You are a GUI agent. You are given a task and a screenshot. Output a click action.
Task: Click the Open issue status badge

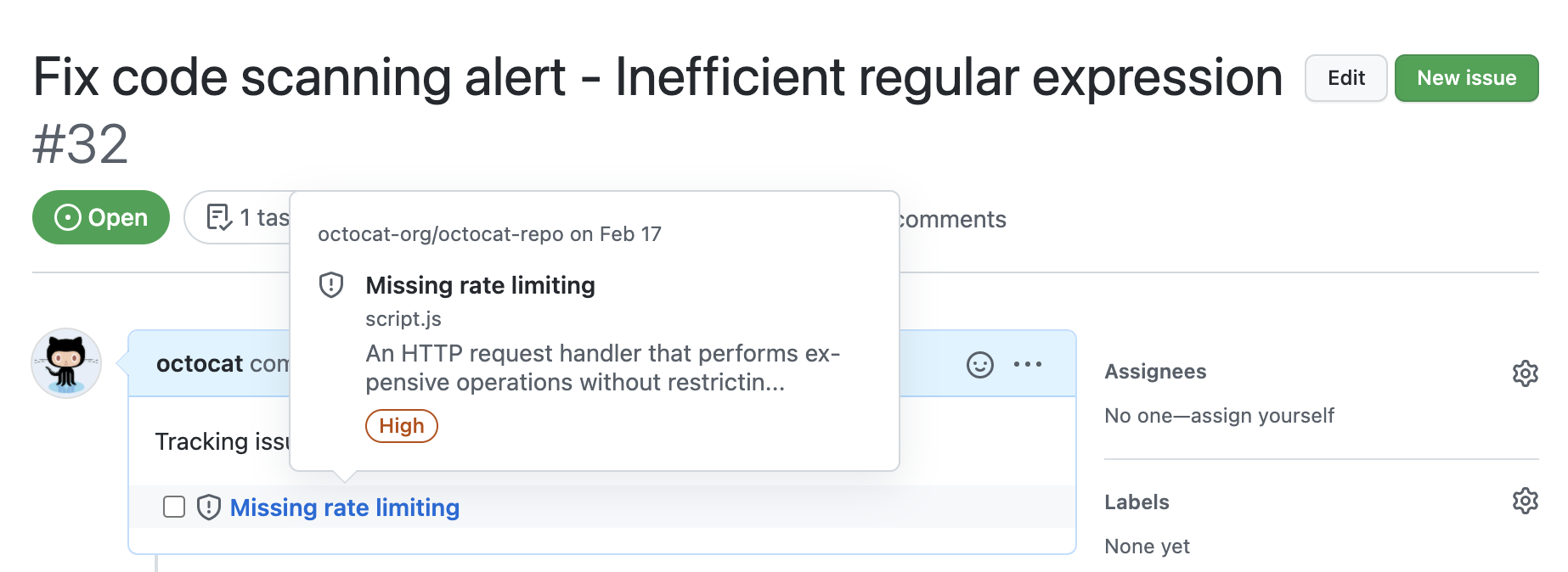click(x=101, y=218)
